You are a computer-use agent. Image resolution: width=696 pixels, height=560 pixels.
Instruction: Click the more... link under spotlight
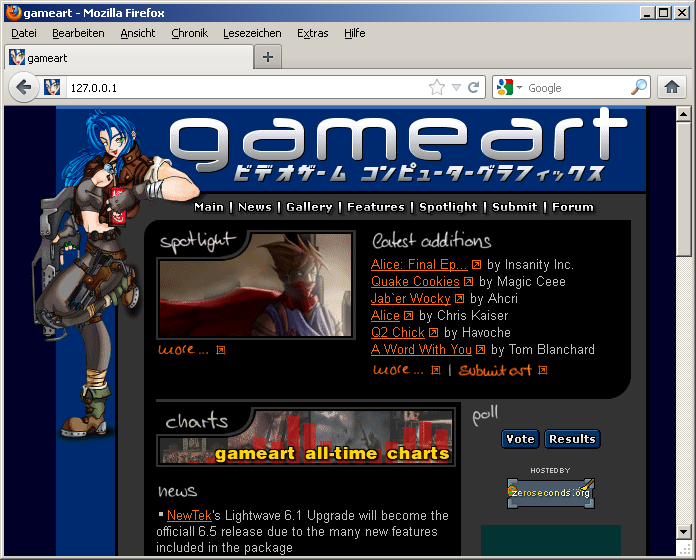click(183, 350)
